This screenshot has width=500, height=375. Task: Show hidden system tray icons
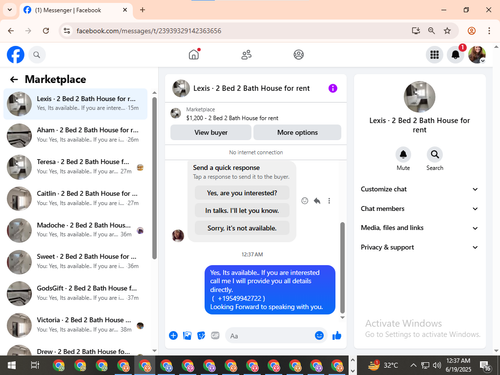tap(413, 365)
